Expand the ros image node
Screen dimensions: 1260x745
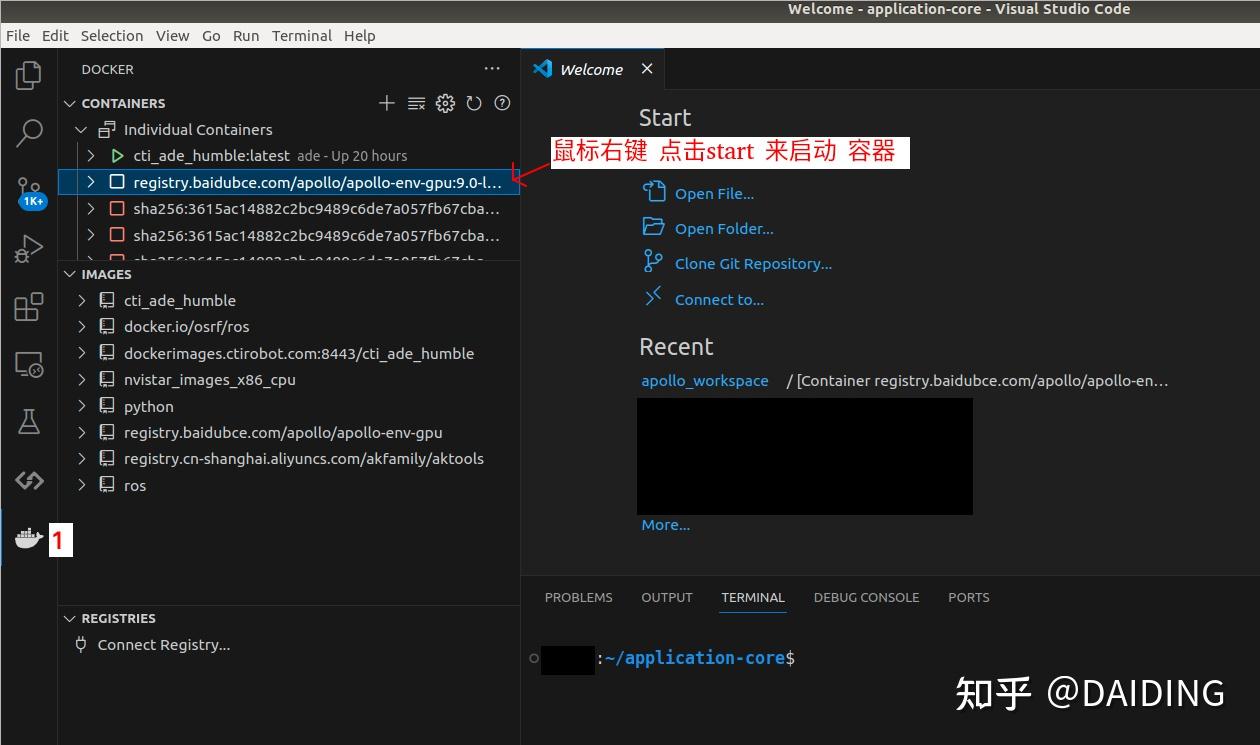82,485
